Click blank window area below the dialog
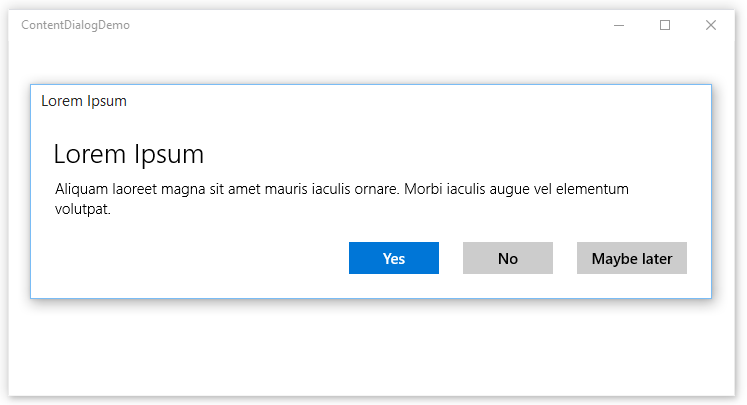 point(372,348)
